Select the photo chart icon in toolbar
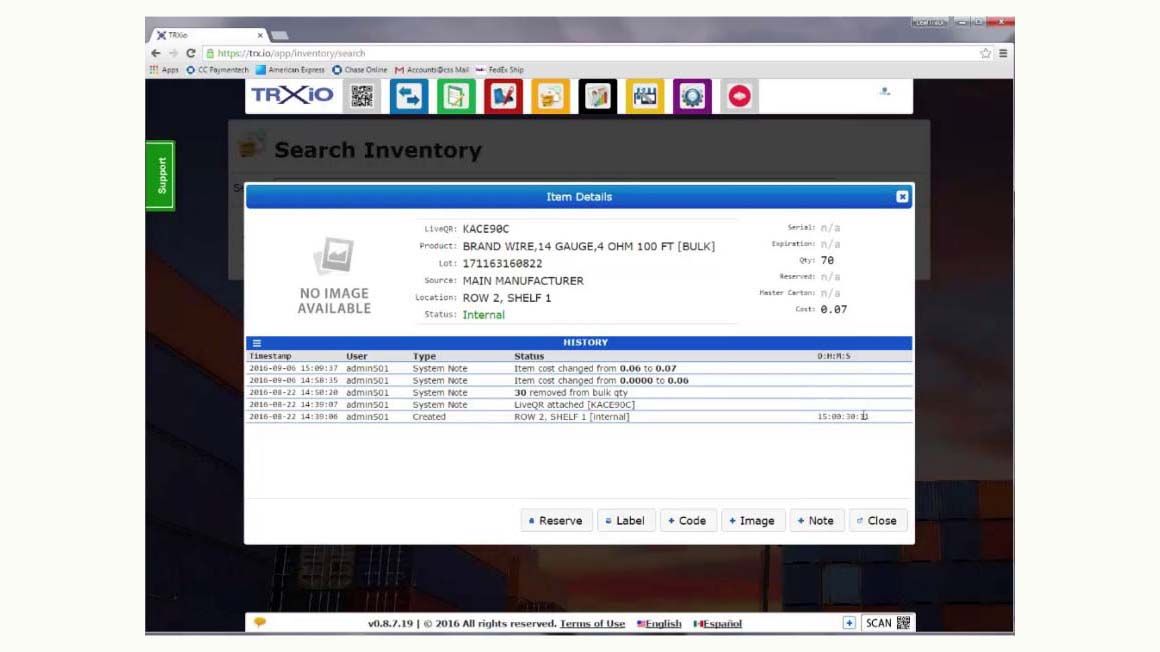The image size is (1160, 652). tap(597, 97)
